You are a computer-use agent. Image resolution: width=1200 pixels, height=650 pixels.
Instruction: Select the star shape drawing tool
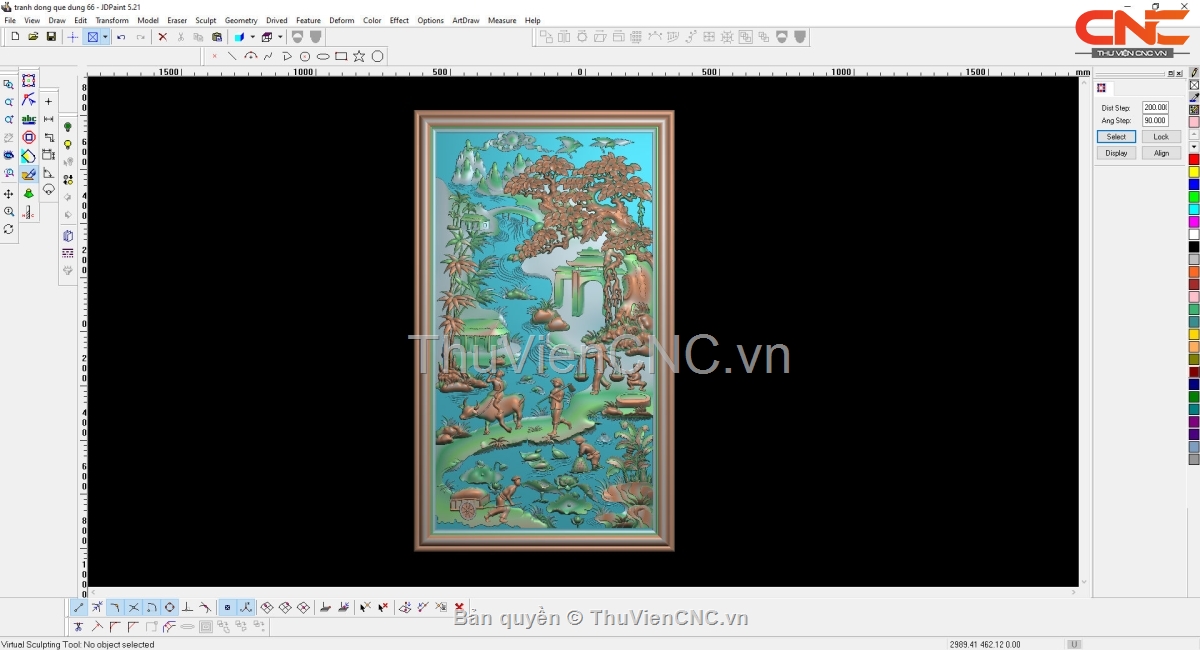click(359, 57)
